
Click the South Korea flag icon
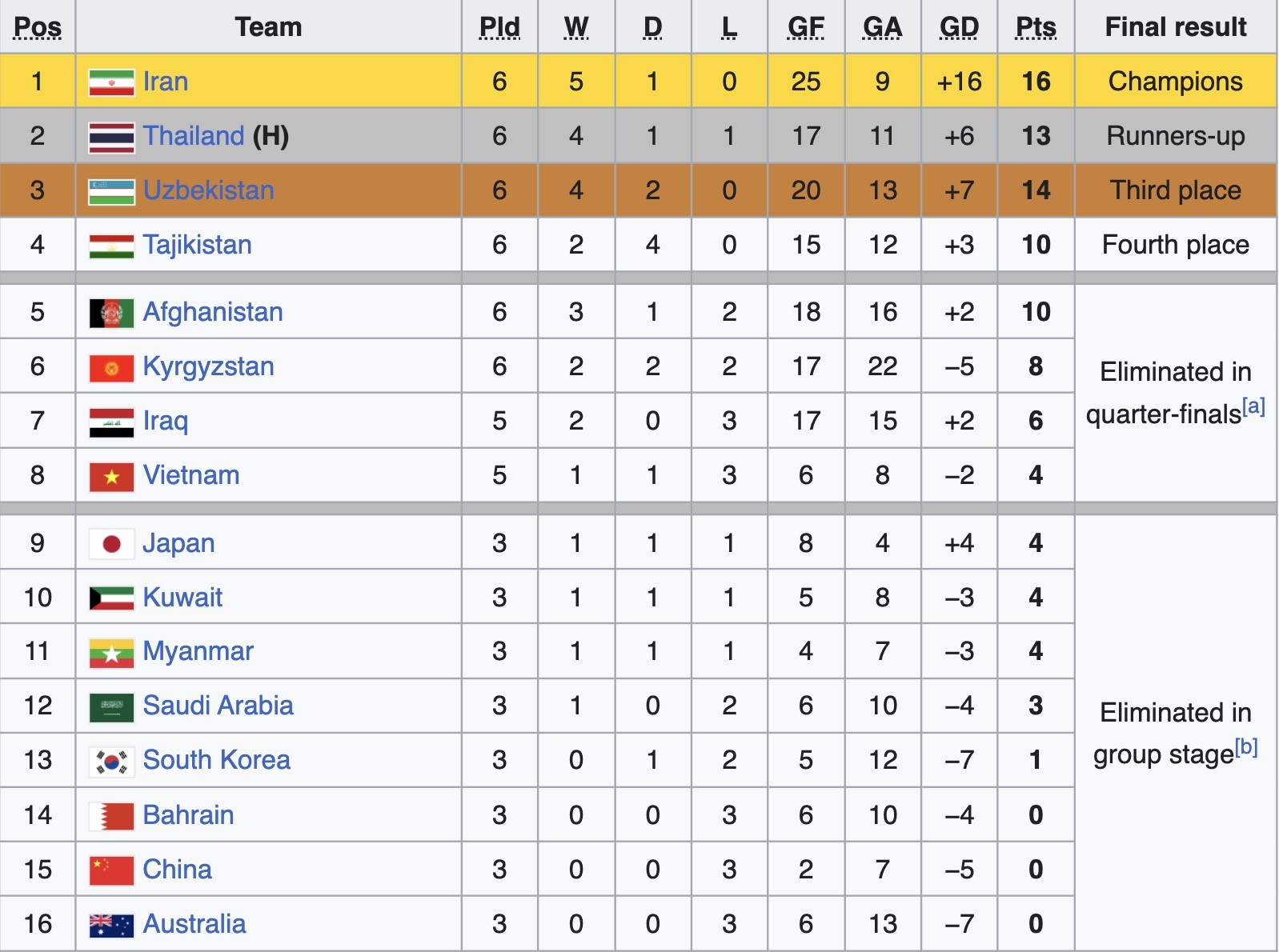[111, 761]
